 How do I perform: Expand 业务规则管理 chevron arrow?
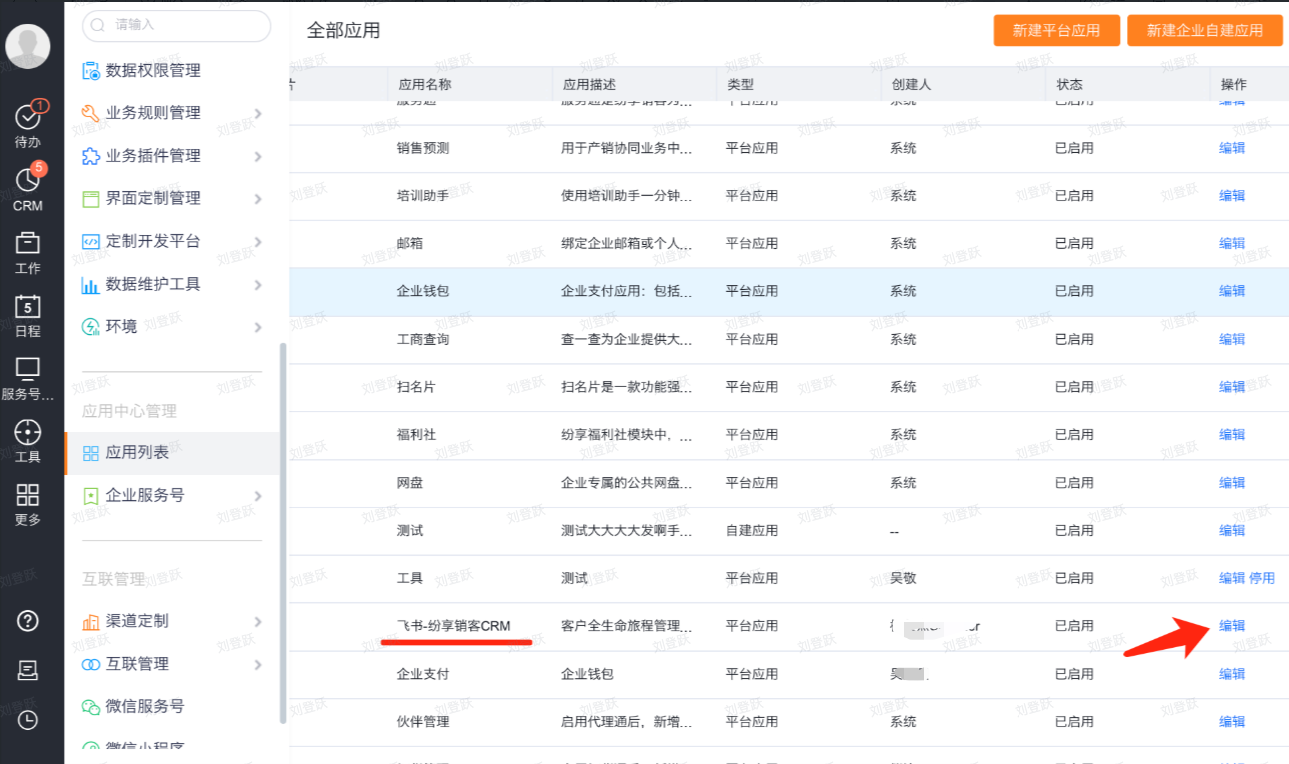click(258, 114)
